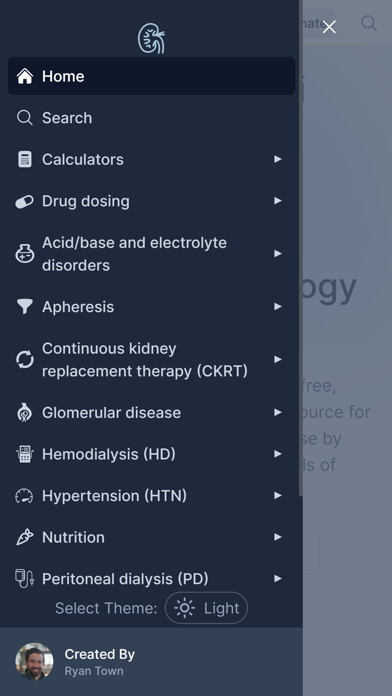The height and width of the screenshot is (696, 392).
Task: Toggle the Light theme switch
Action: [206, 608]
